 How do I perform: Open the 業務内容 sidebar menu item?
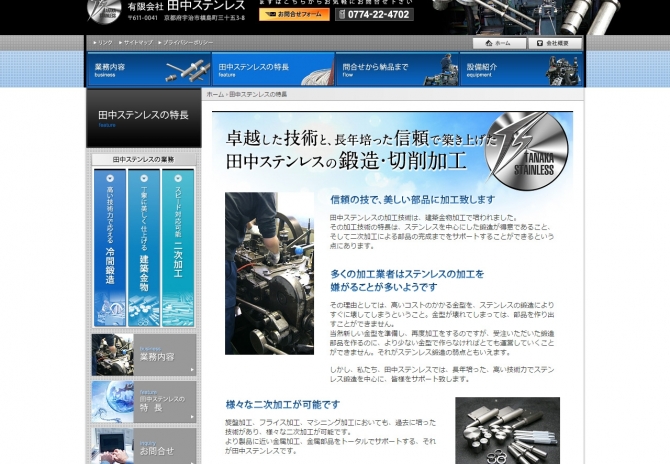pos(144,355)
